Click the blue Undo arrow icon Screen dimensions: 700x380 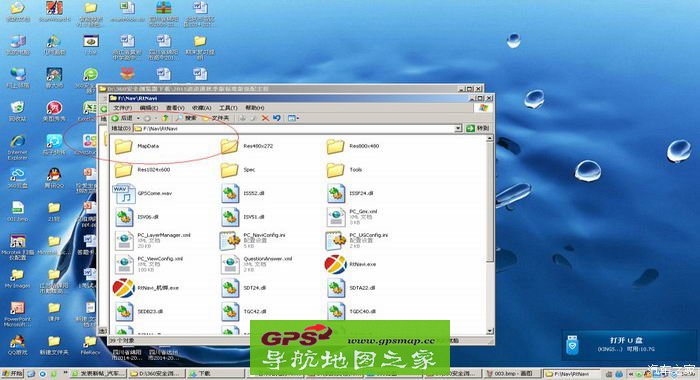pos(277,118)
